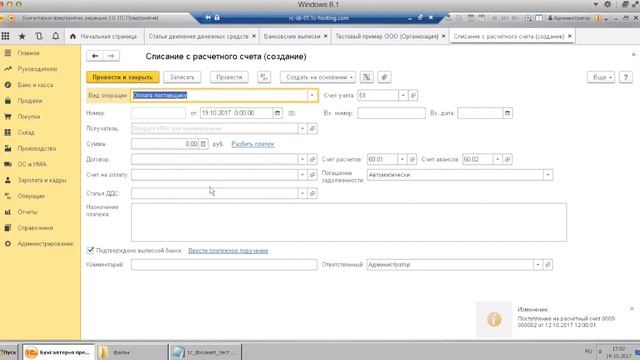
Task: Open Банк и касса section
Action: click(x=35, y=85)
